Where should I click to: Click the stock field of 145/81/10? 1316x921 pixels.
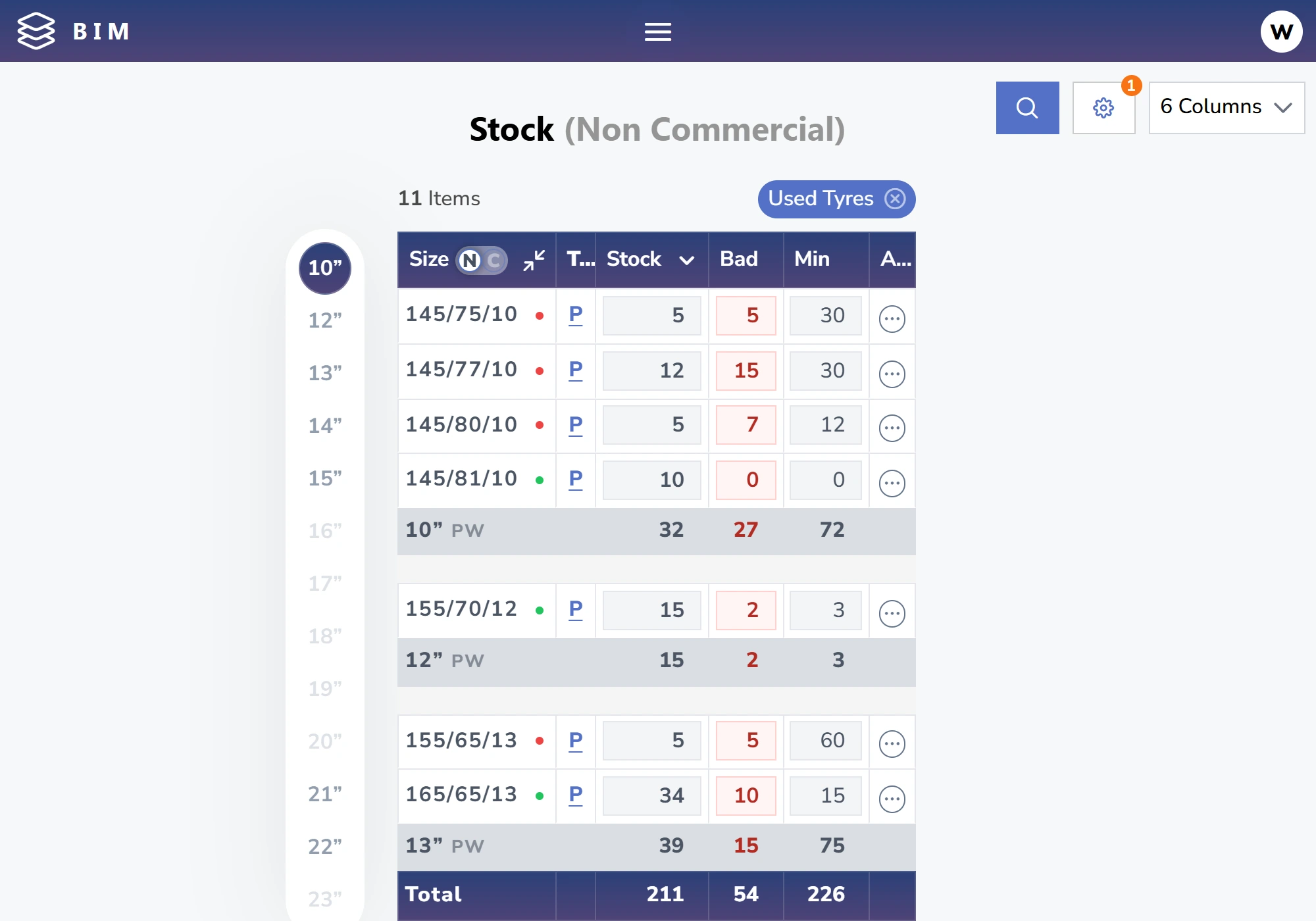click(x=651, y=480)
